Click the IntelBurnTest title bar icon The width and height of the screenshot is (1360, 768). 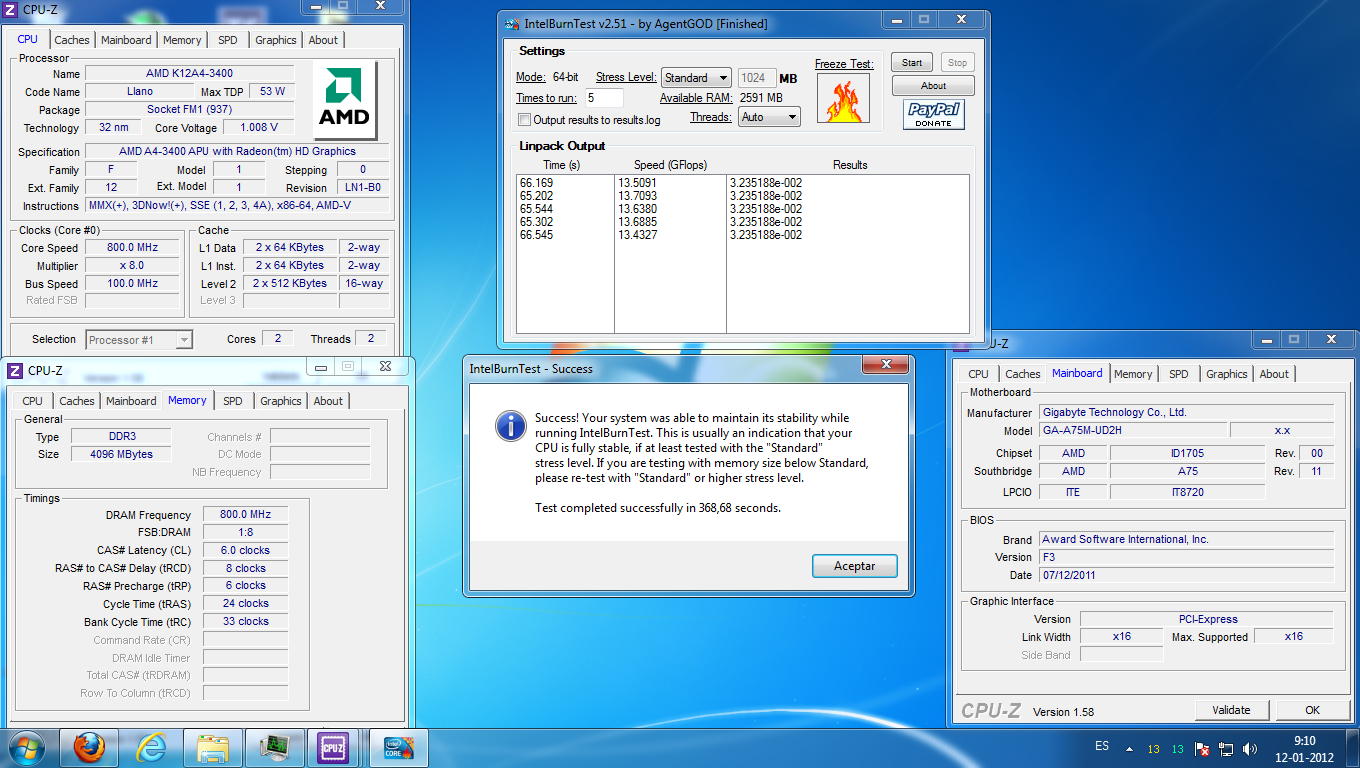[513, 24]
